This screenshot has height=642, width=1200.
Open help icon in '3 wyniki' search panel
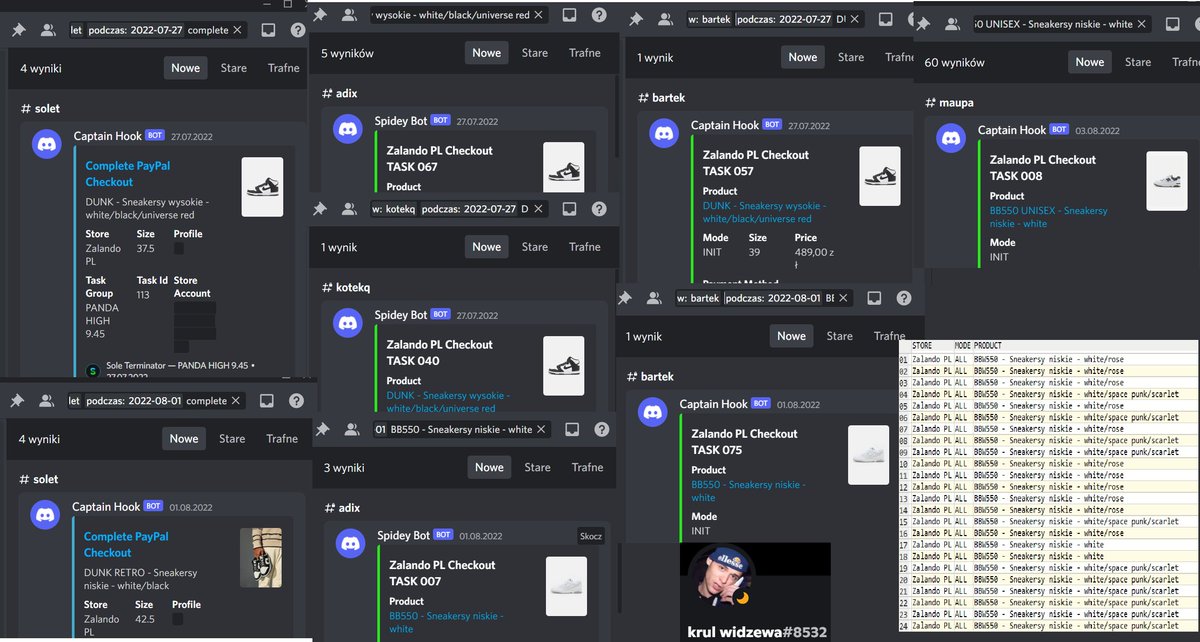[x=601, y=429]
